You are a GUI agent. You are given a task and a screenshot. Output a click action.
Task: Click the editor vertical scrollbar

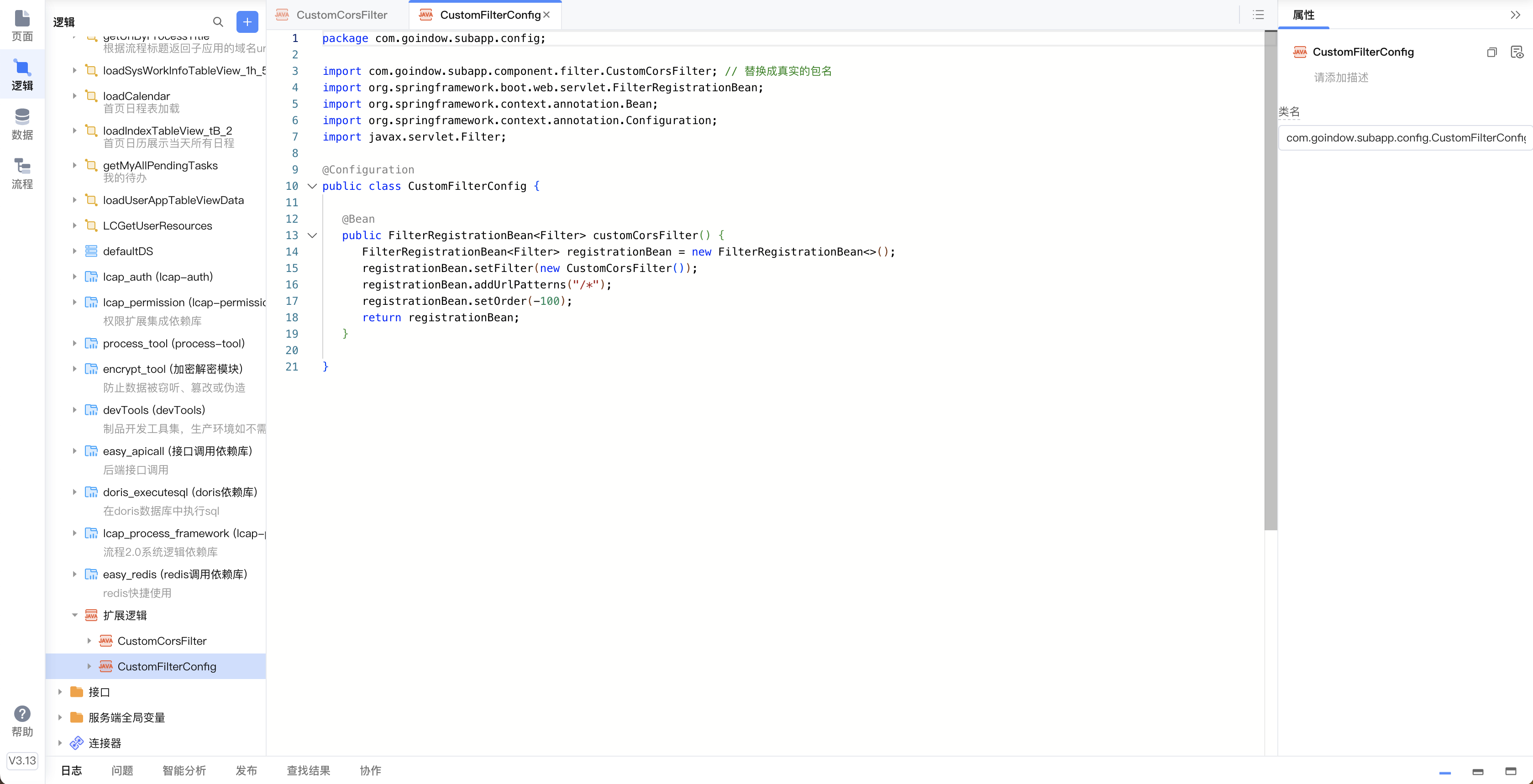click(1270, 280)
